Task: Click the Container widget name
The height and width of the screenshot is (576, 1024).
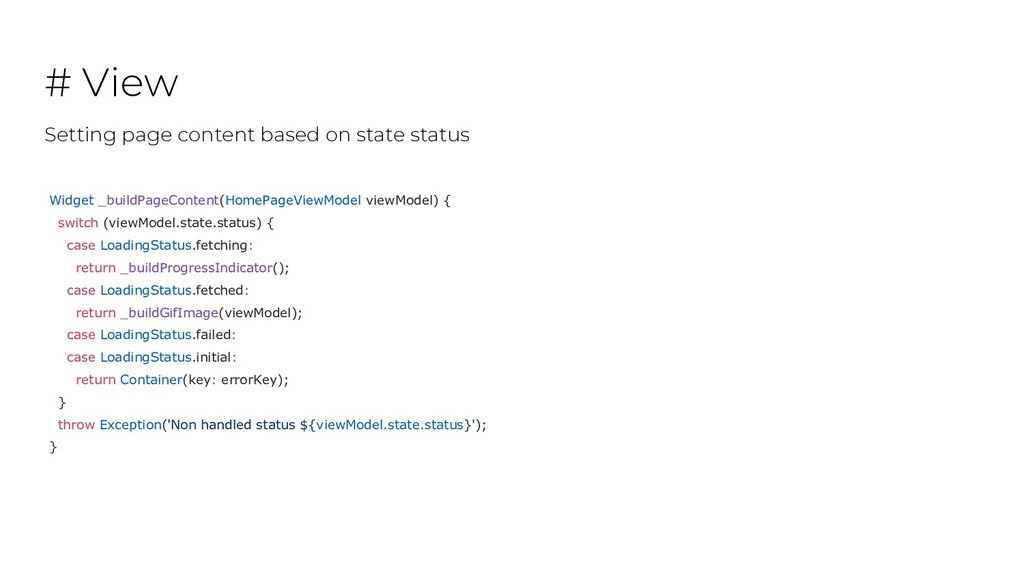Action: coord(151,380)
